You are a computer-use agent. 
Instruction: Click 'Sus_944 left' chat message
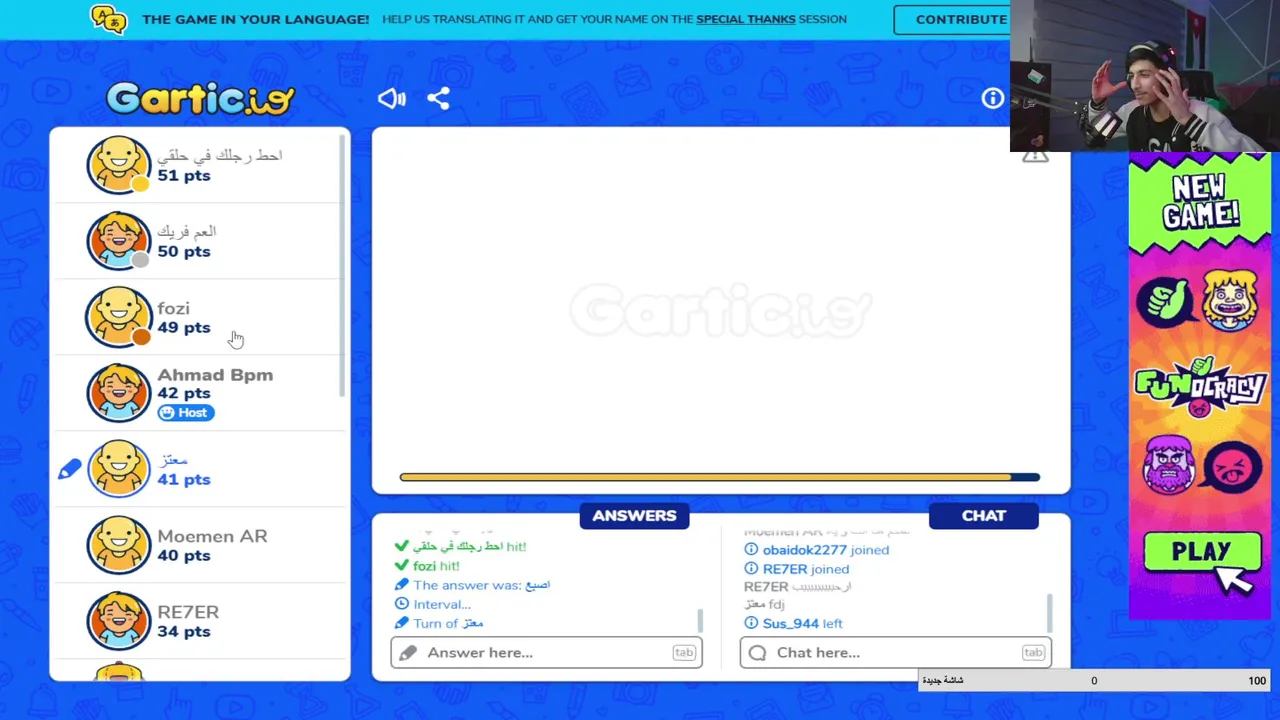coord(803,623)
